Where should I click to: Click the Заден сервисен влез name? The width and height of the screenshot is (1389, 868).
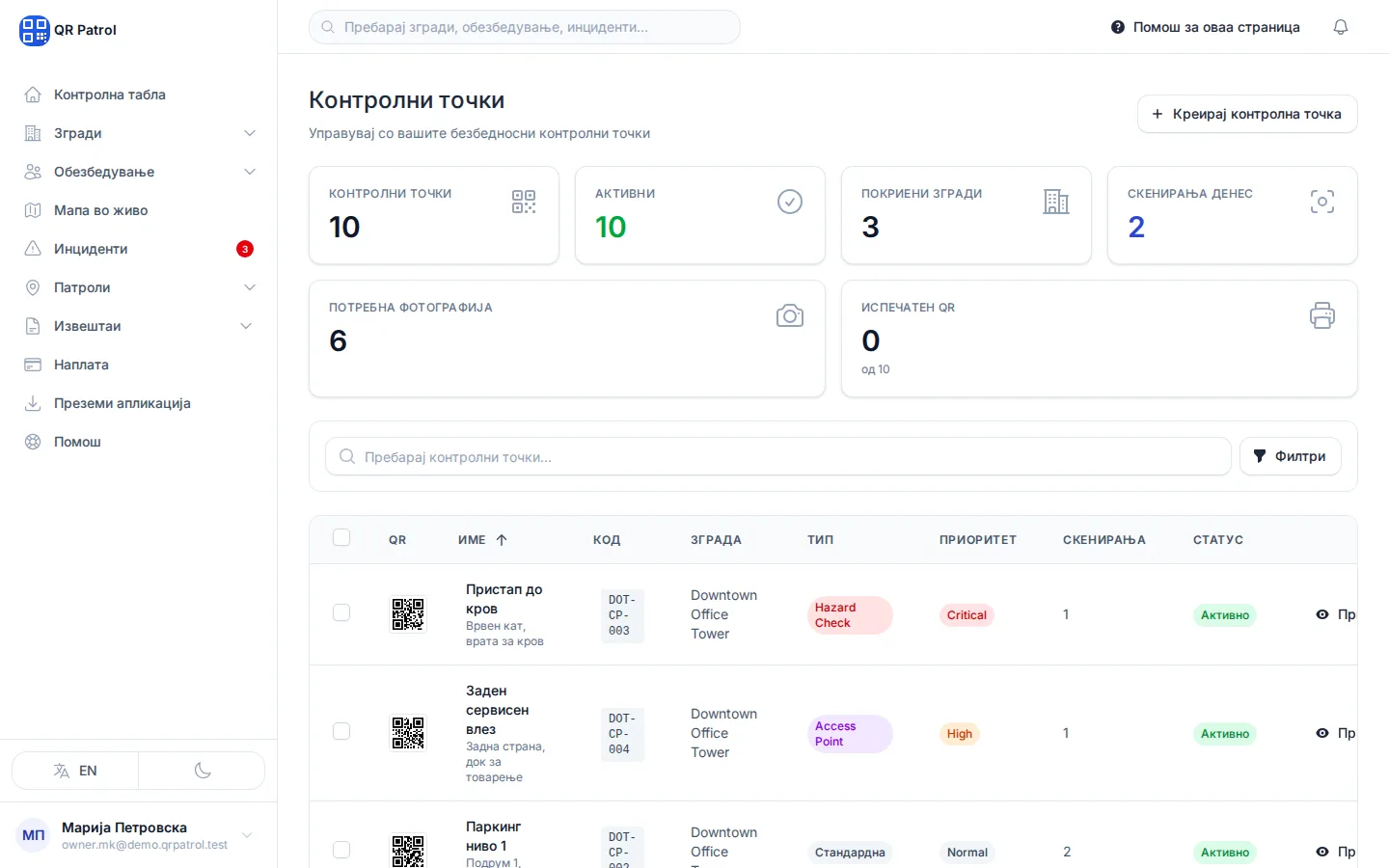pyautogui.click(x=498, y=710)
